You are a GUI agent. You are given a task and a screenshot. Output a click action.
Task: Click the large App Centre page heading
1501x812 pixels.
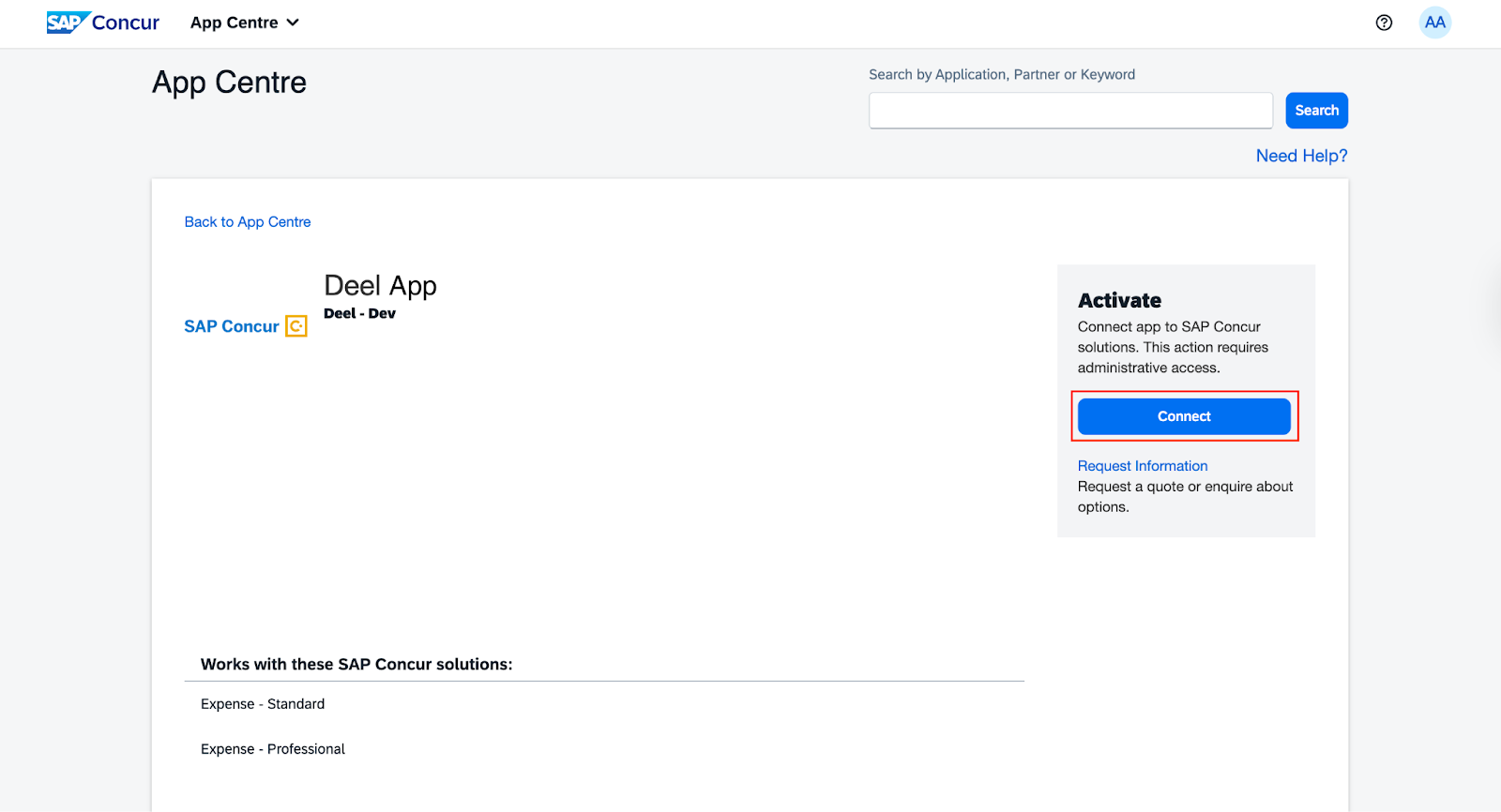(x=230, y=83)
